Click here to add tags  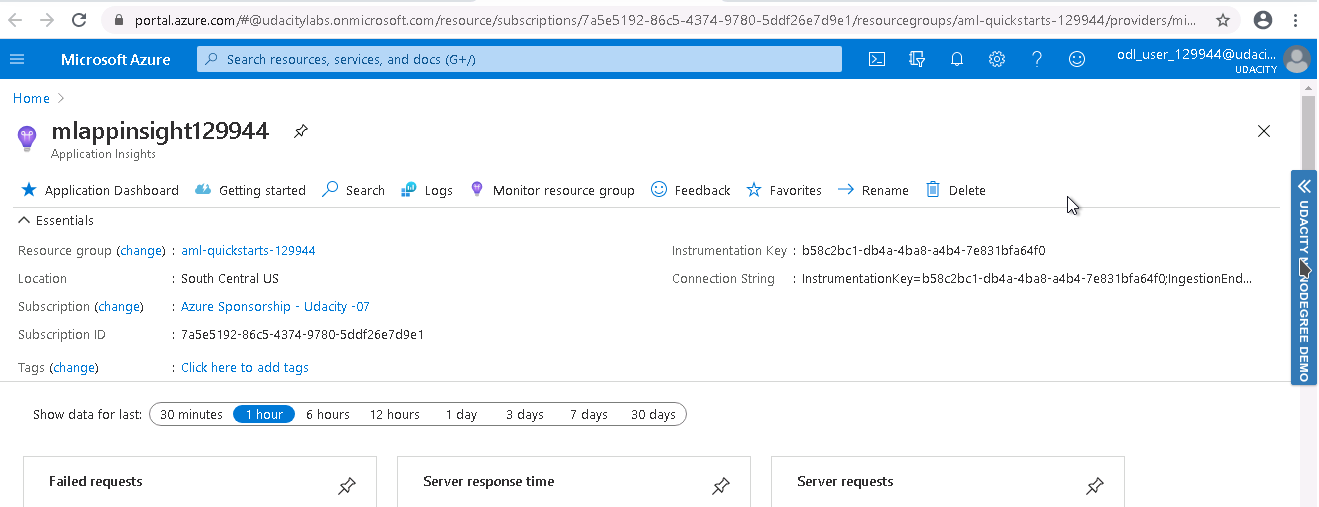click(245, 368)
